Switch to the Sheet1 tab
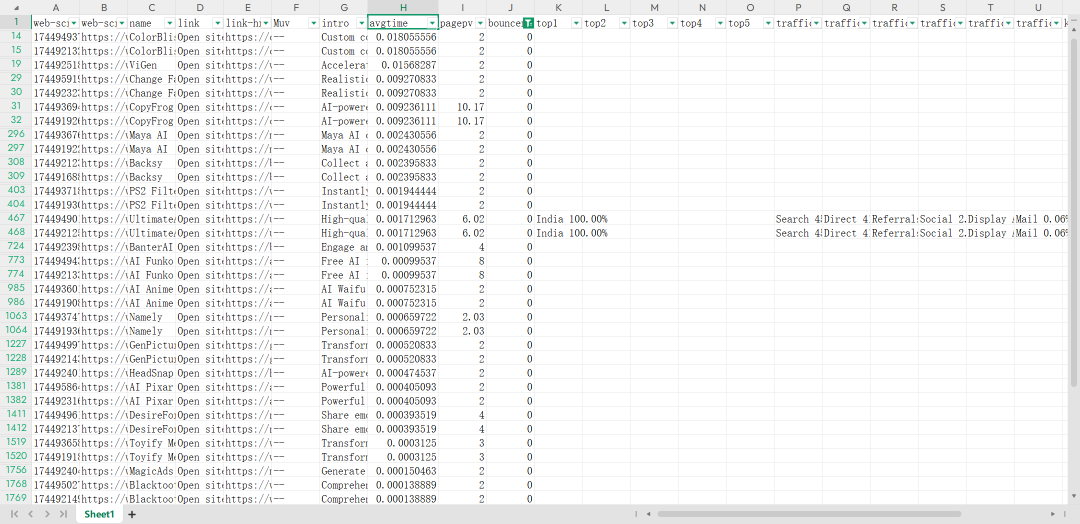 (100, 514)
